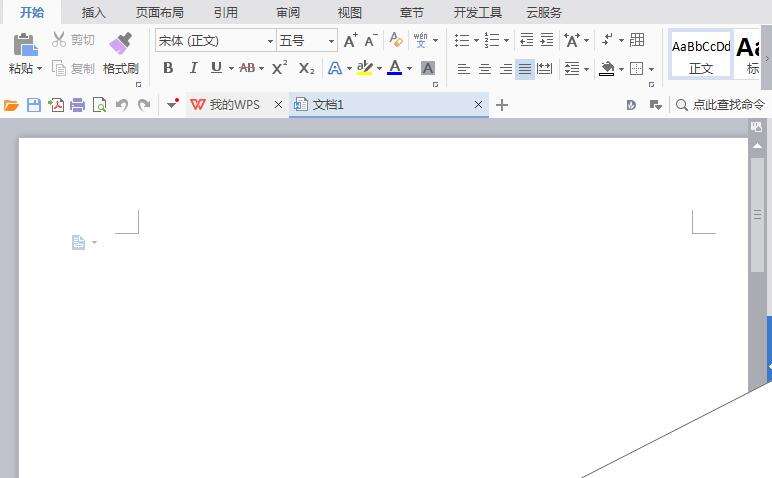Open font dialog launcher
This screenshot has height=478, width=772.
coord(435,85)
